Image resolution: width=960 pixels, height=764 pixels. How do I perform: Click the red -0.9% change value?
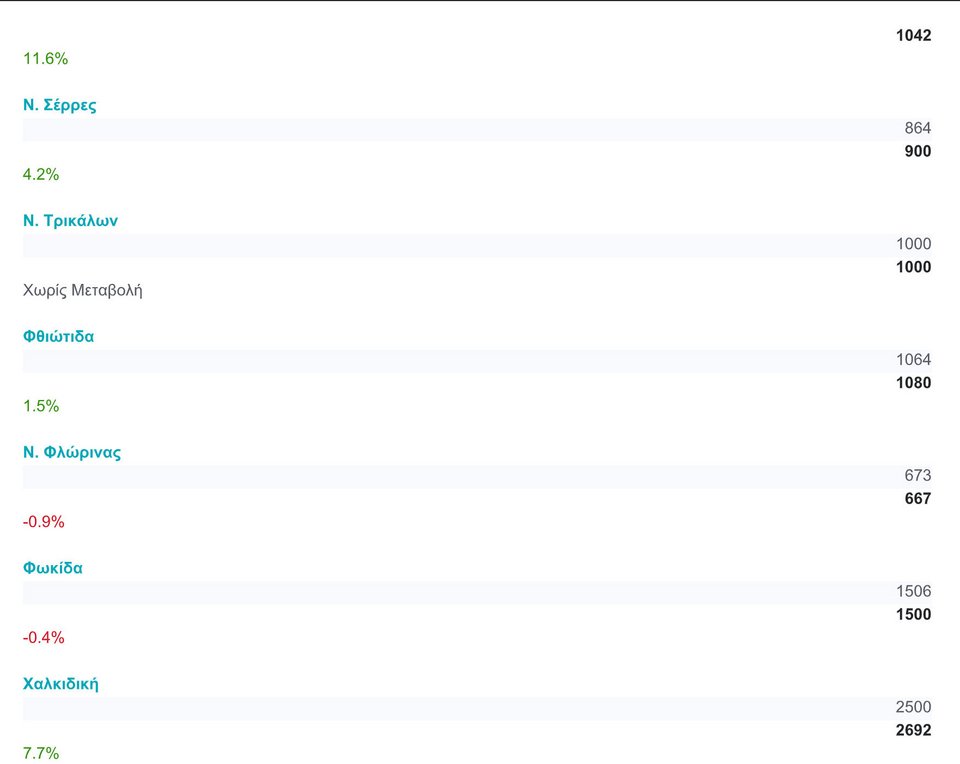[x=43, y=522]
